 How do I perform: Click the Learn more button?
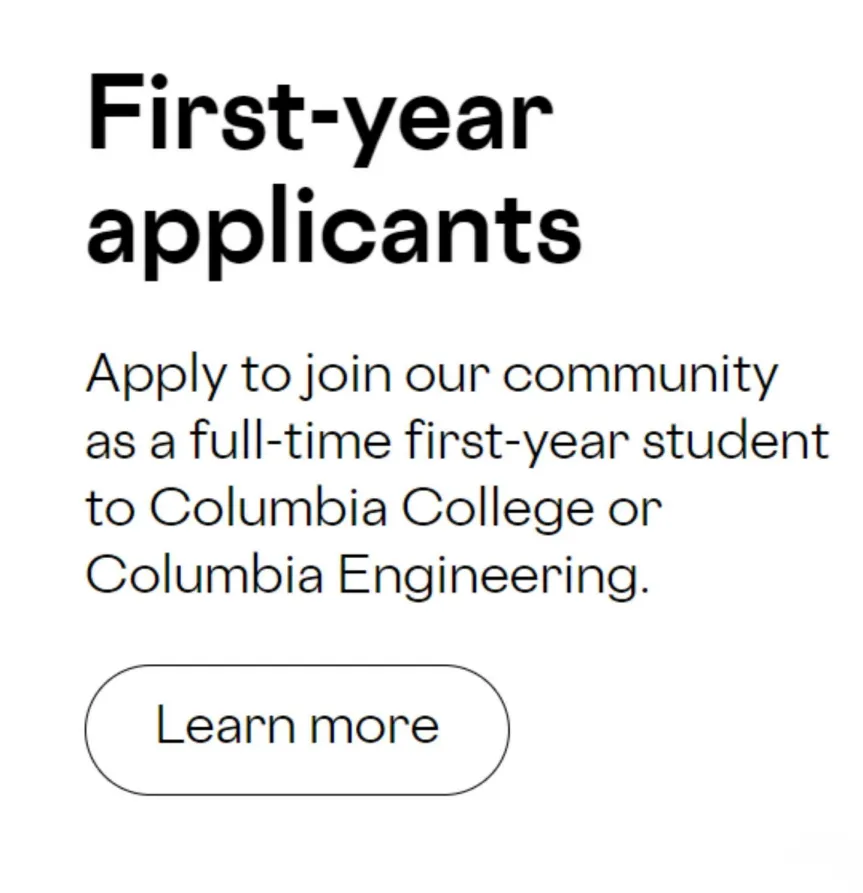(x=297, y=729)
